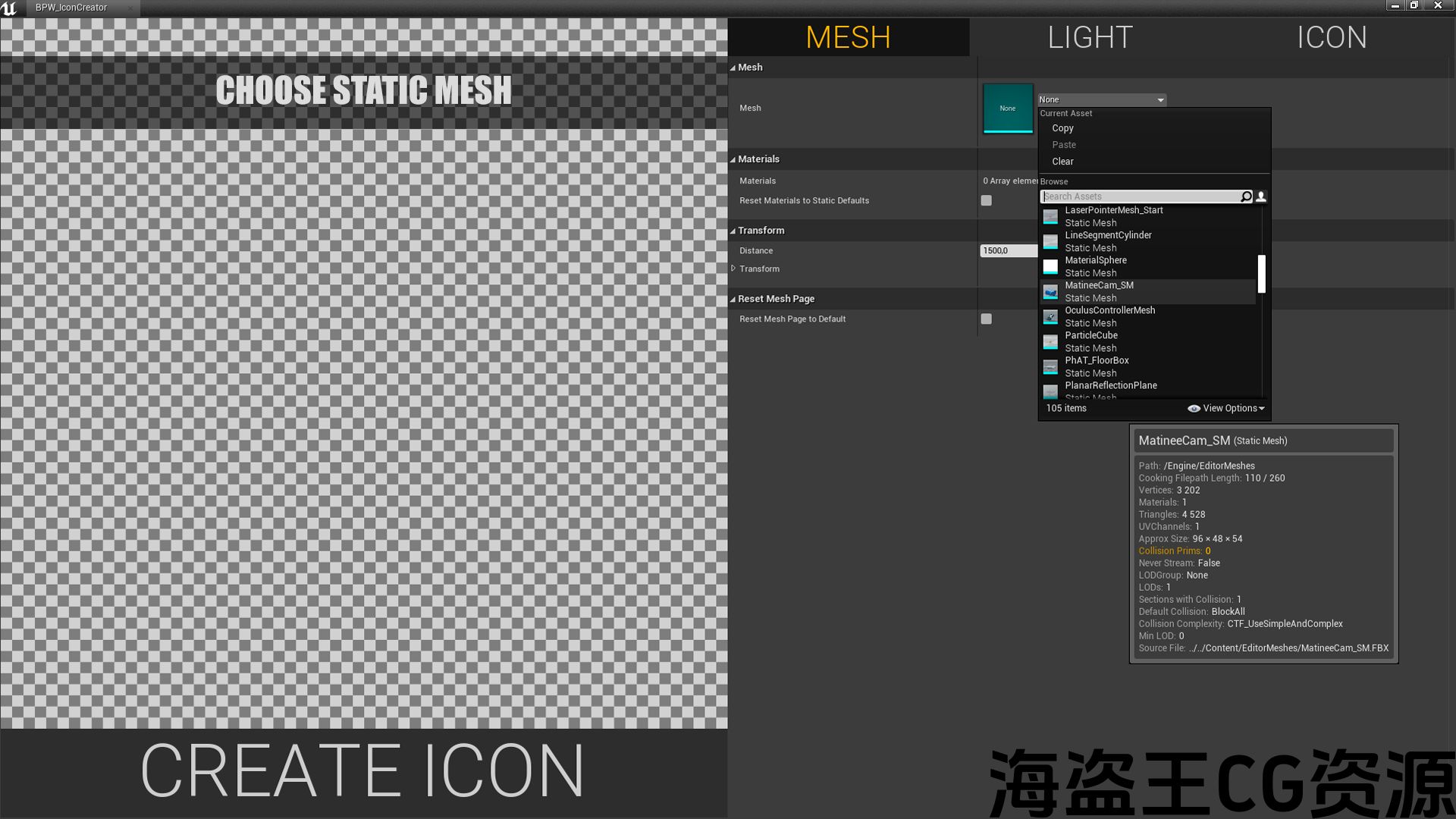Screen dimensions: 1456x819
Task: Click the OculusControllerMesh asset icon
Action: pos(1050,317)
